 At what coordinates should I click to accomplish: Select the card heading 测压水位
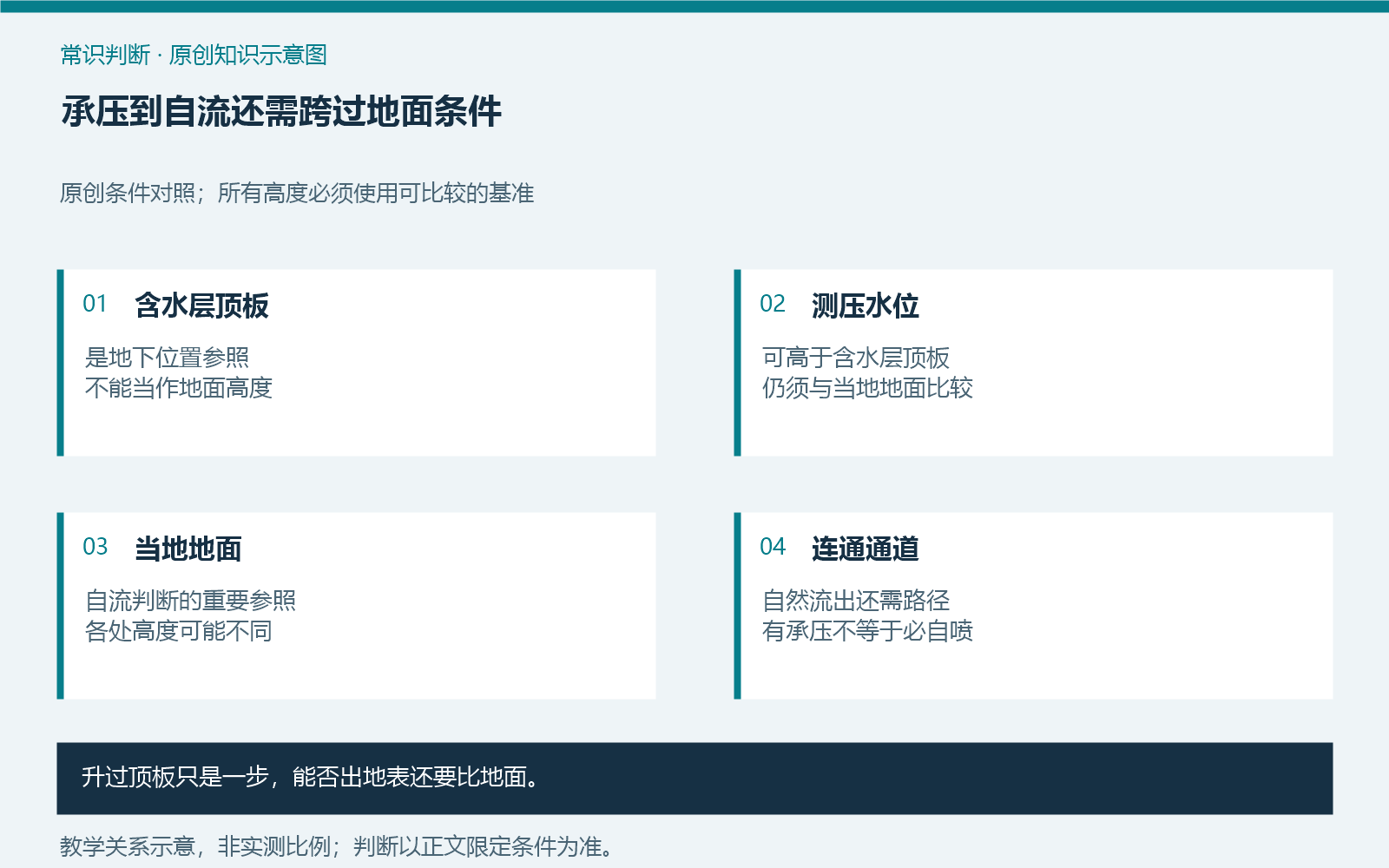point(866,306)
